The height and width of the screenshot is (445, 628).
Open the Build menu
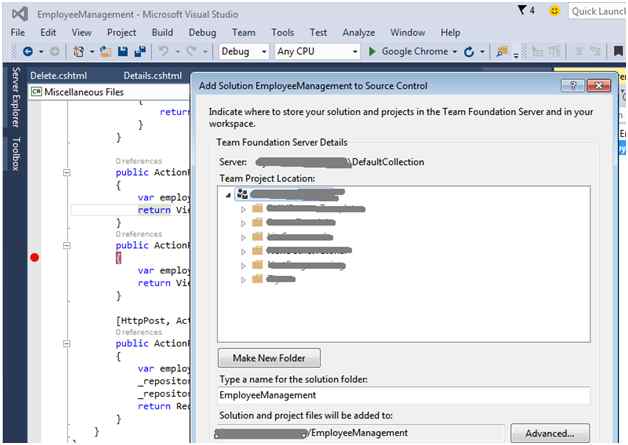pos(162,32)
